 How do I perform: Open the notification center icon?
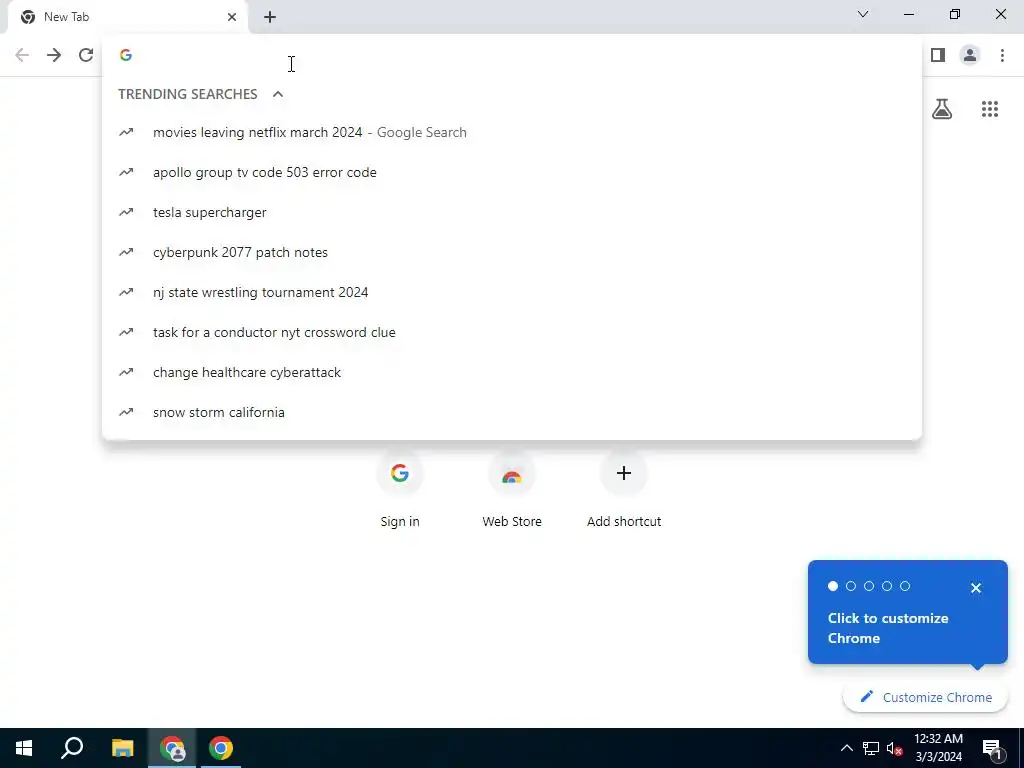tap(992, 749)
